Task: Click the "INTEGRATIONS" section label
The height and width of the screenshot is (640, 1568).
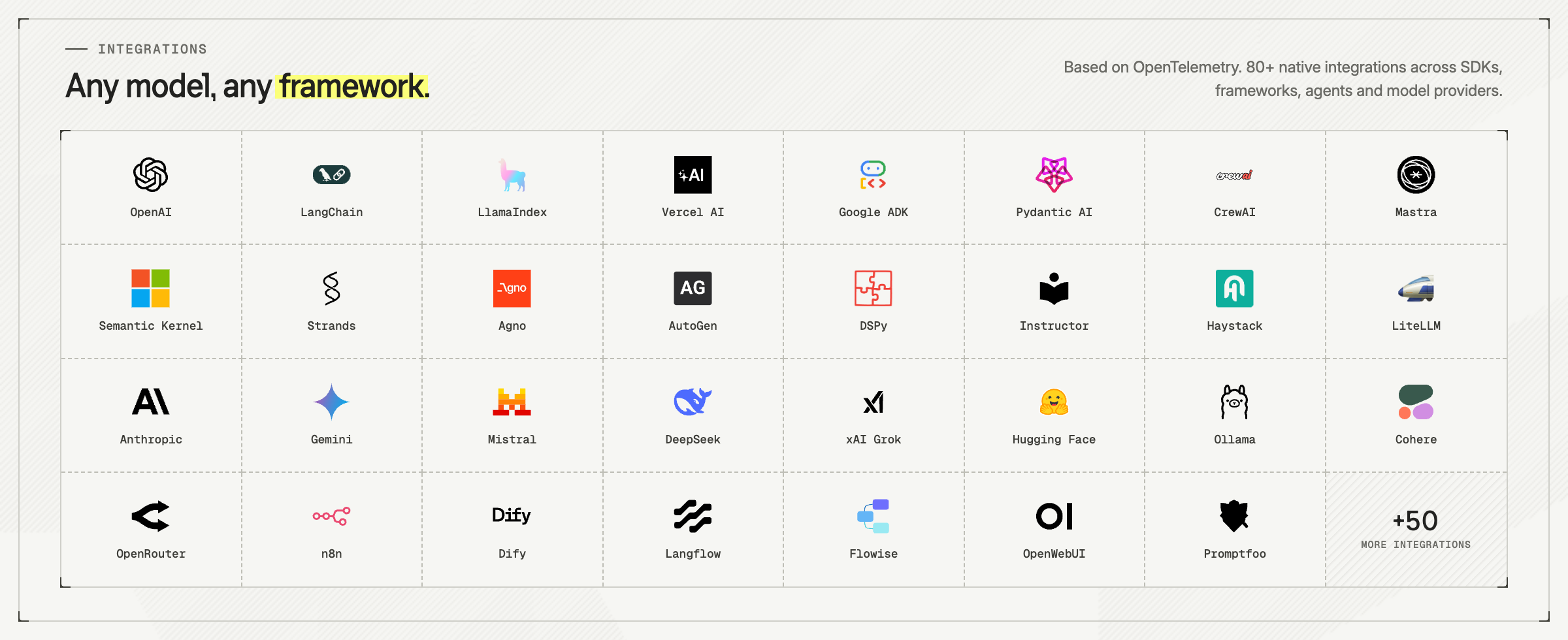Action: [x=152, y=49]
